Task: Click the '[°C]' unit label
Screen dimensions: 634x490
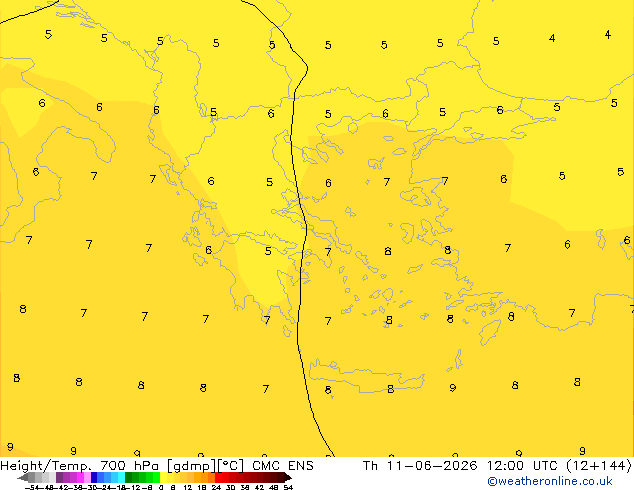Action: tap(231, 466)
